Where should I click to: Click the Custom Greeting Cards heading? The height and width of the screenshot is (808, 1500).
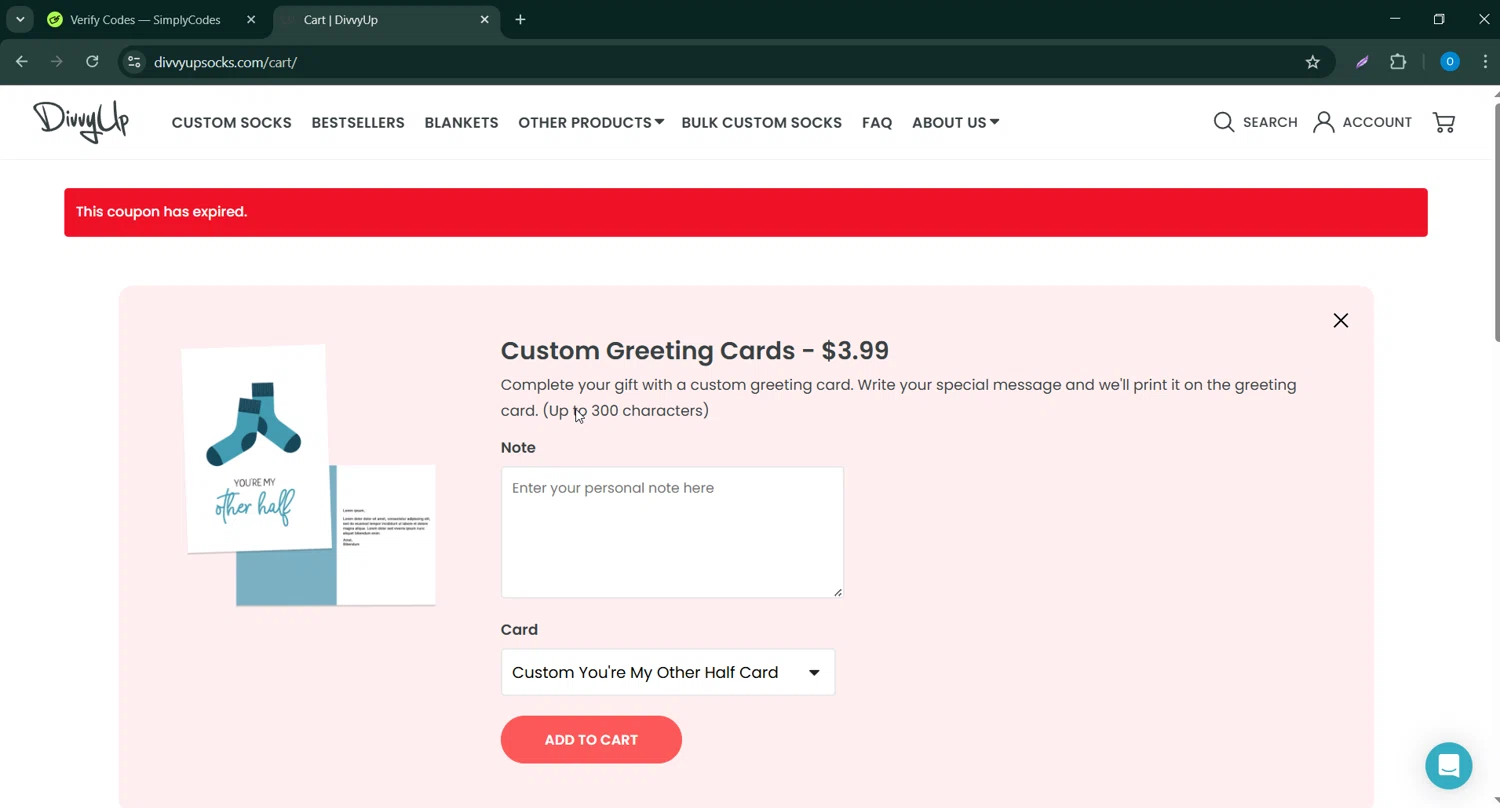694,350
